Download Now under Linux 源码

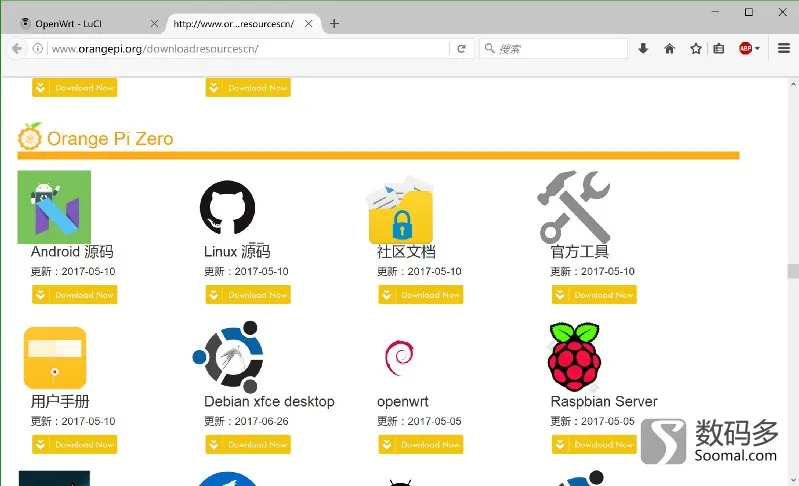click(x=248, y=295)
